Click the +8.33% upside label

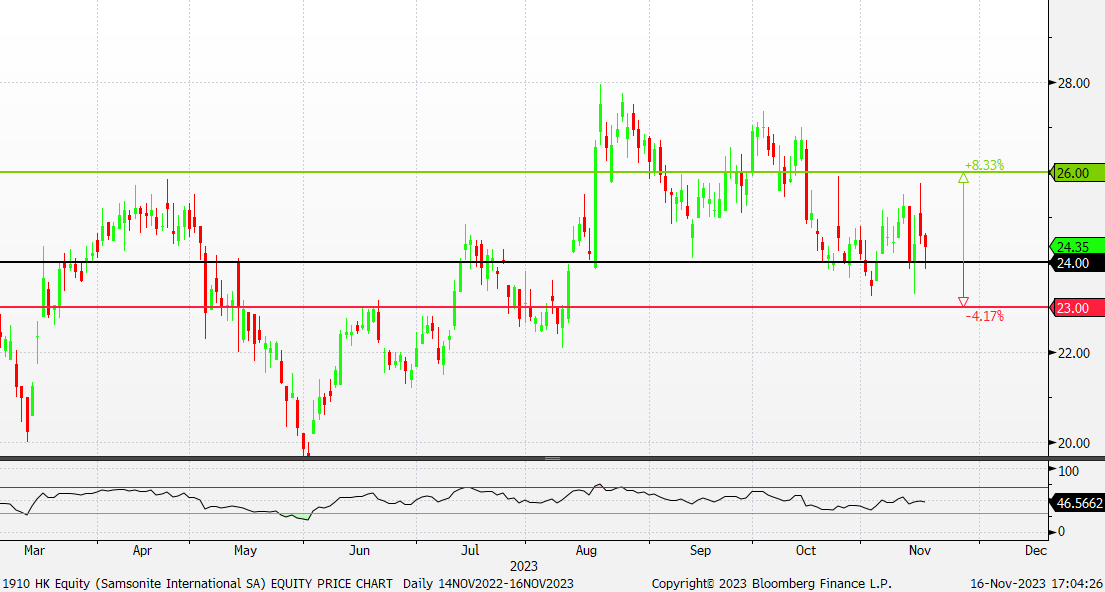click(984, 166)
